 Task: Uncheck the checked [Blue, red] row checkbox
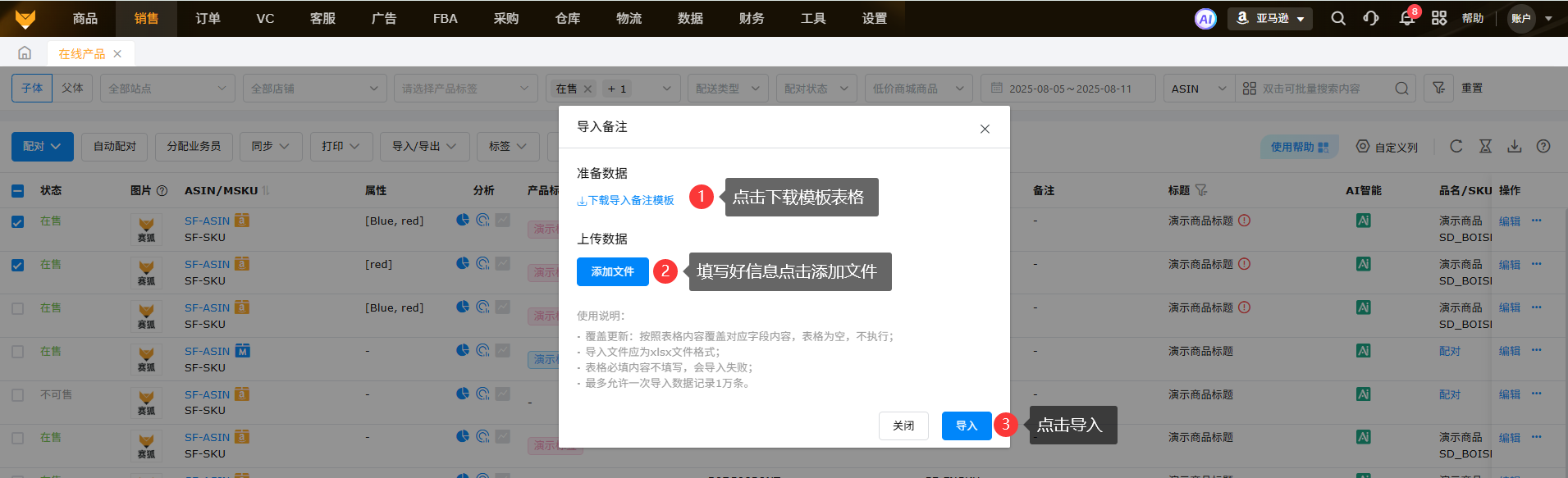pyautogui.click(x=18, y=221)
